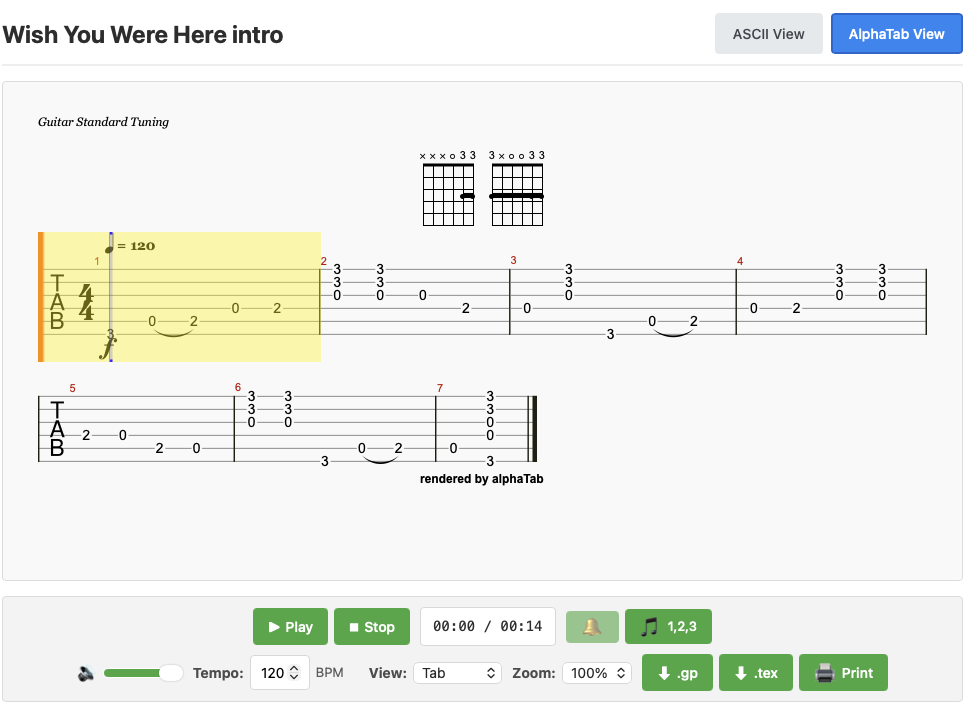Stop the playback
The image size is (975, 709).
[x=372, y=626]
